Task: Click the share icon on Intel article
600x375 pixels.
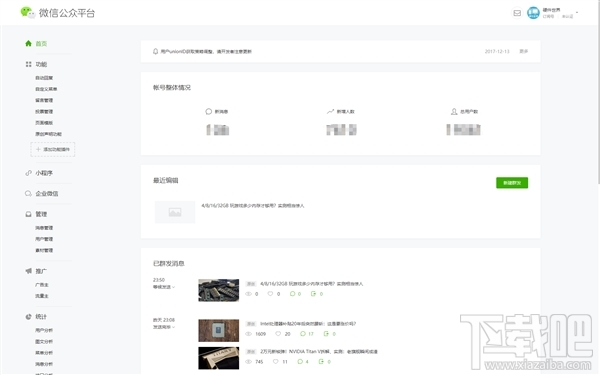Action: click(326, 334)
